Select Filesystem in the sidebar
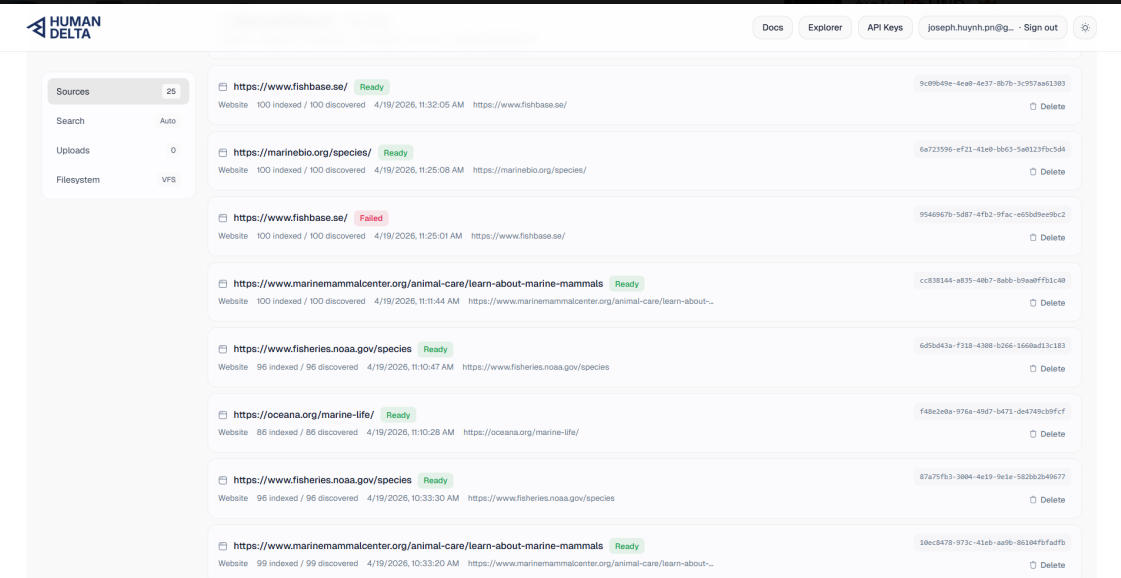1121x578 pixels. (x=118, y=180)
